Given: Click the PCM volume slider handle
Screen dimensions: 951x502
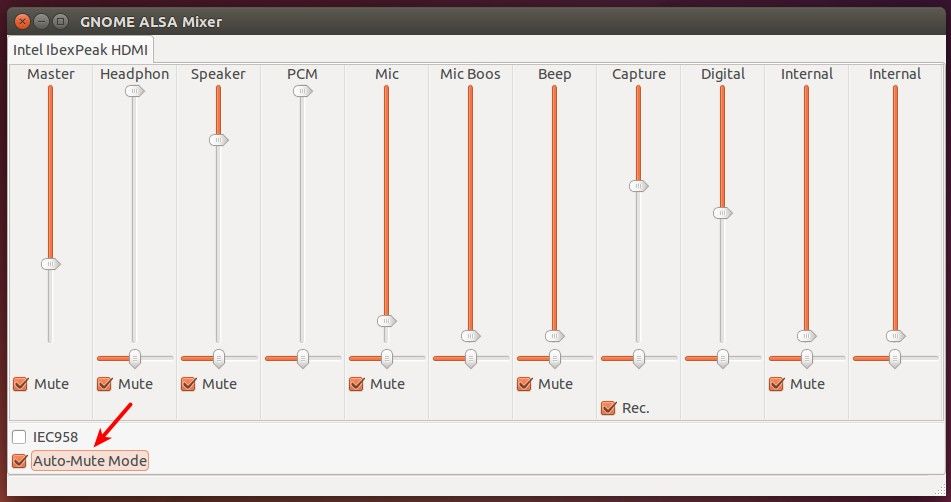Looking at the screenshot, I should tap(302, 91).
